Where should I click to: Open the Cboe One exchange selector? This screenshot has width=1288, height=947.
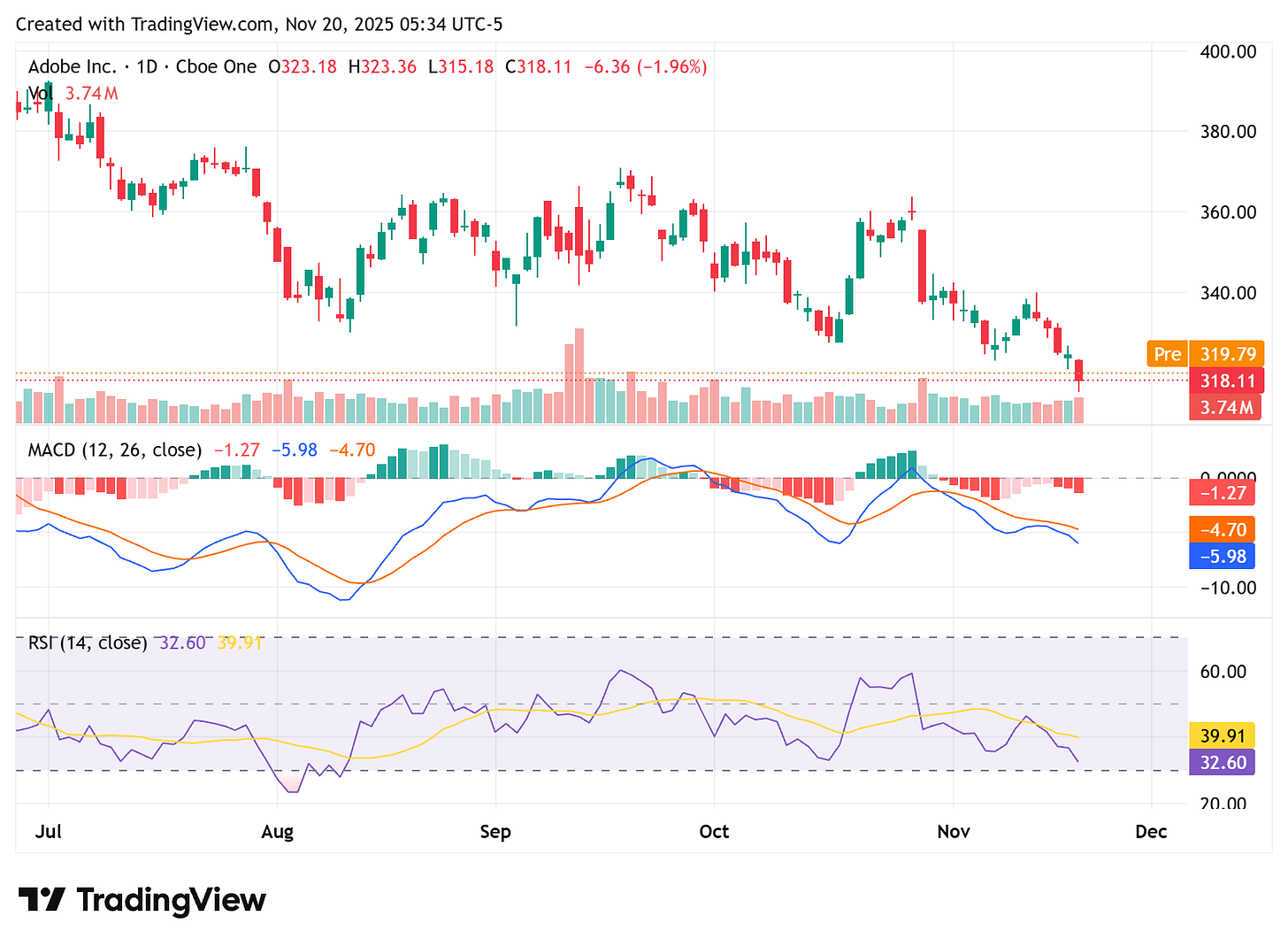(216, 65)
